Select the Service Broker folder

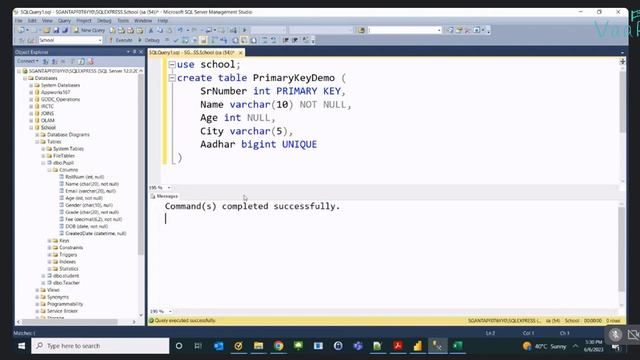pyautogui.click(x=62, y=311)
